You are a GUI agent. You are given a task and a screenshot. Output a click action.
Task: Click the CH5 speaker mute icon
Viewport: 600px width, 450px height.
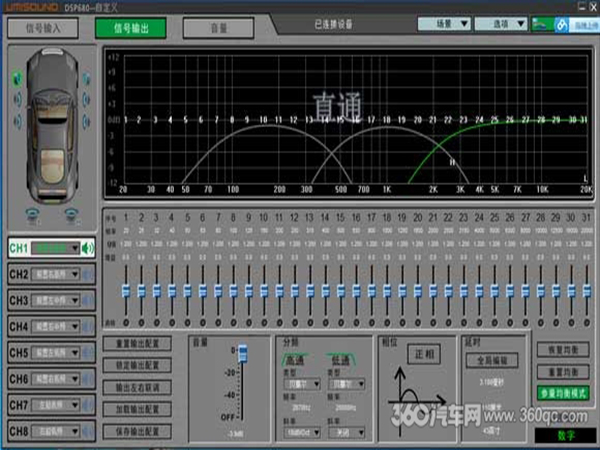(x=87, y=353)
